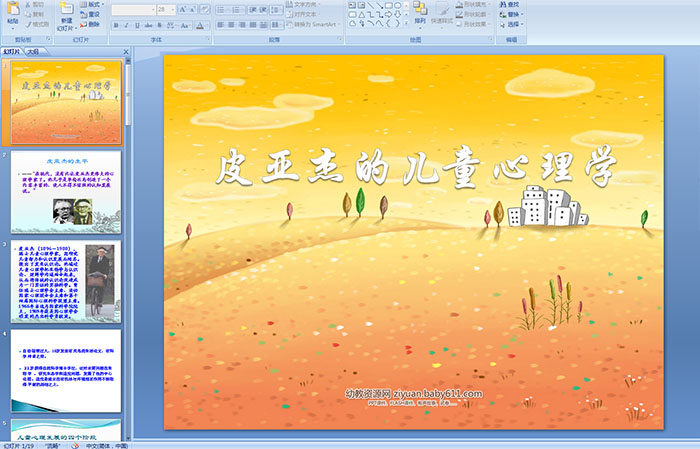Open the Text Direction (文字方向) dropdown
700x449 pixels.
(x=303, y=4)
